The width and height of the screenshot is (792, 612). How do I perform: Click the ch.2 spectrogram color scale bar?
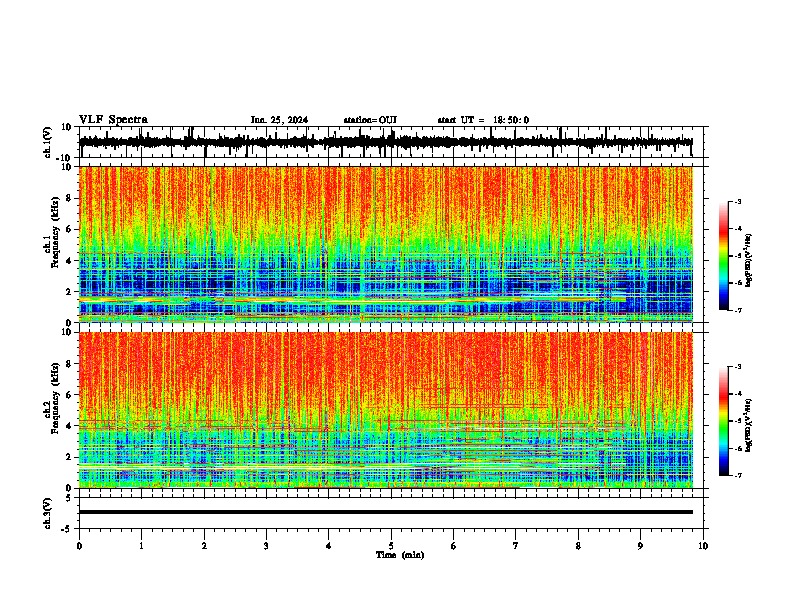click(x=723, y=421)
